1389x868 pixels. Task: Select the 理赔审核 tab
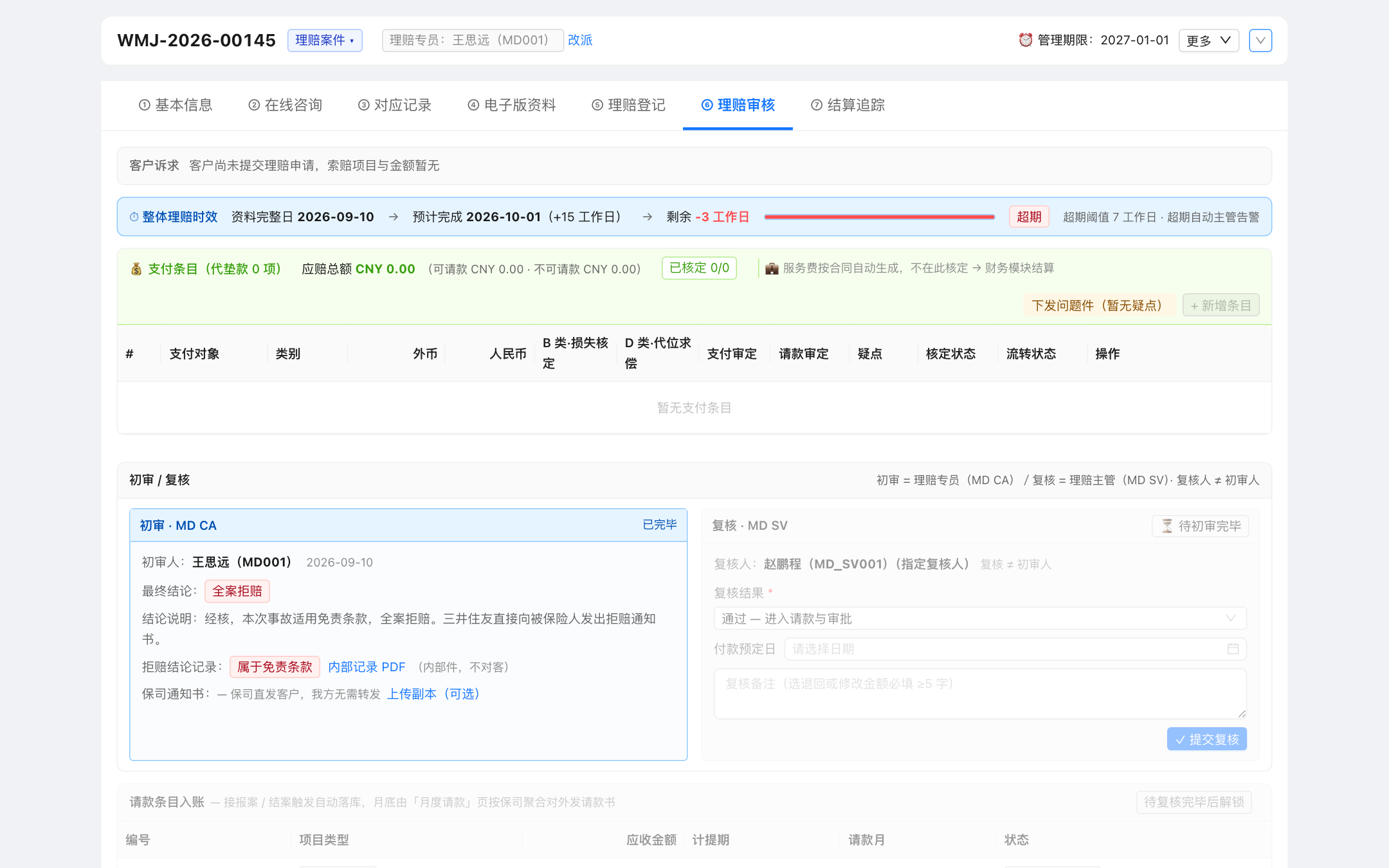coord(738,105)
